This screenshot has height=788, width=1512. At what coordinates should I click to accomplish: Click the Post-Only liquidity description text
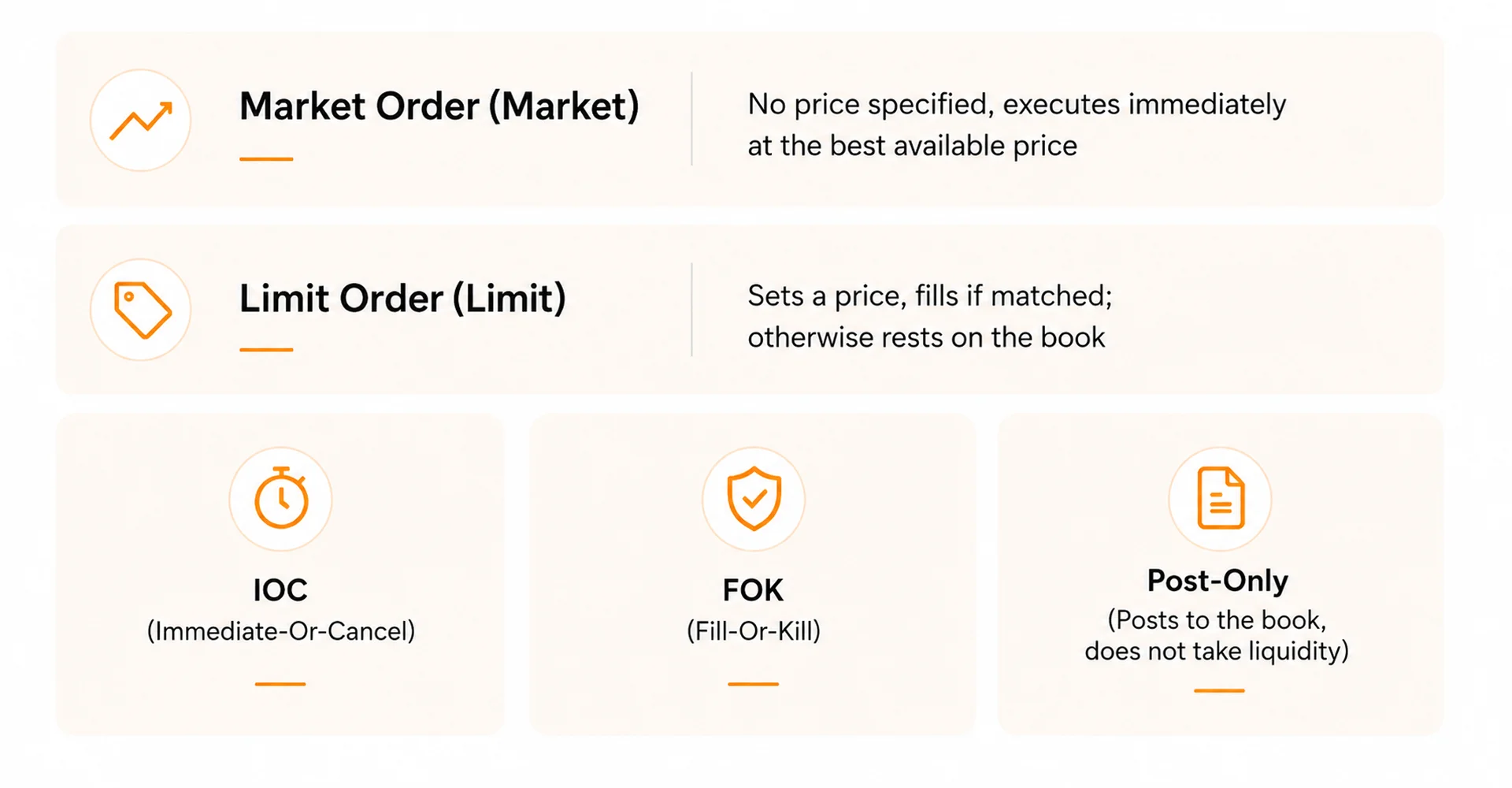point(1217,635)
